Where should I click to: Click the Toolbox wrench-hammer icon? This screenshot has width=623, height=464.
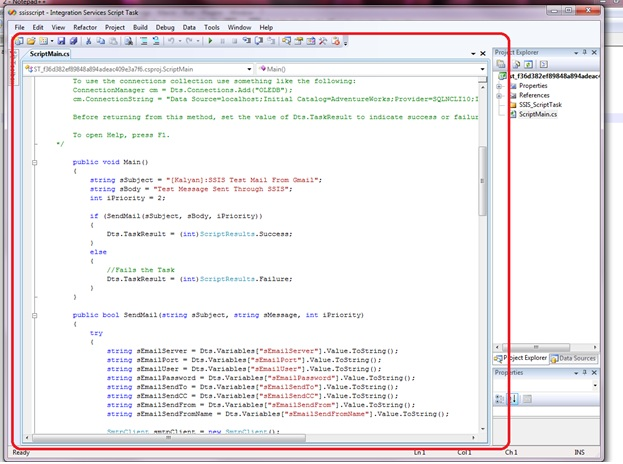(323, 41)
